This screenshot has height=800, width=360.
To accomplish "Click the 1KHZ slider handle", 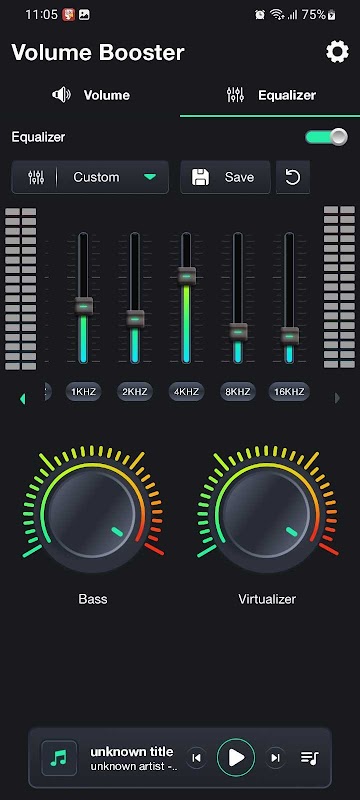I will (x=84, y=306).
